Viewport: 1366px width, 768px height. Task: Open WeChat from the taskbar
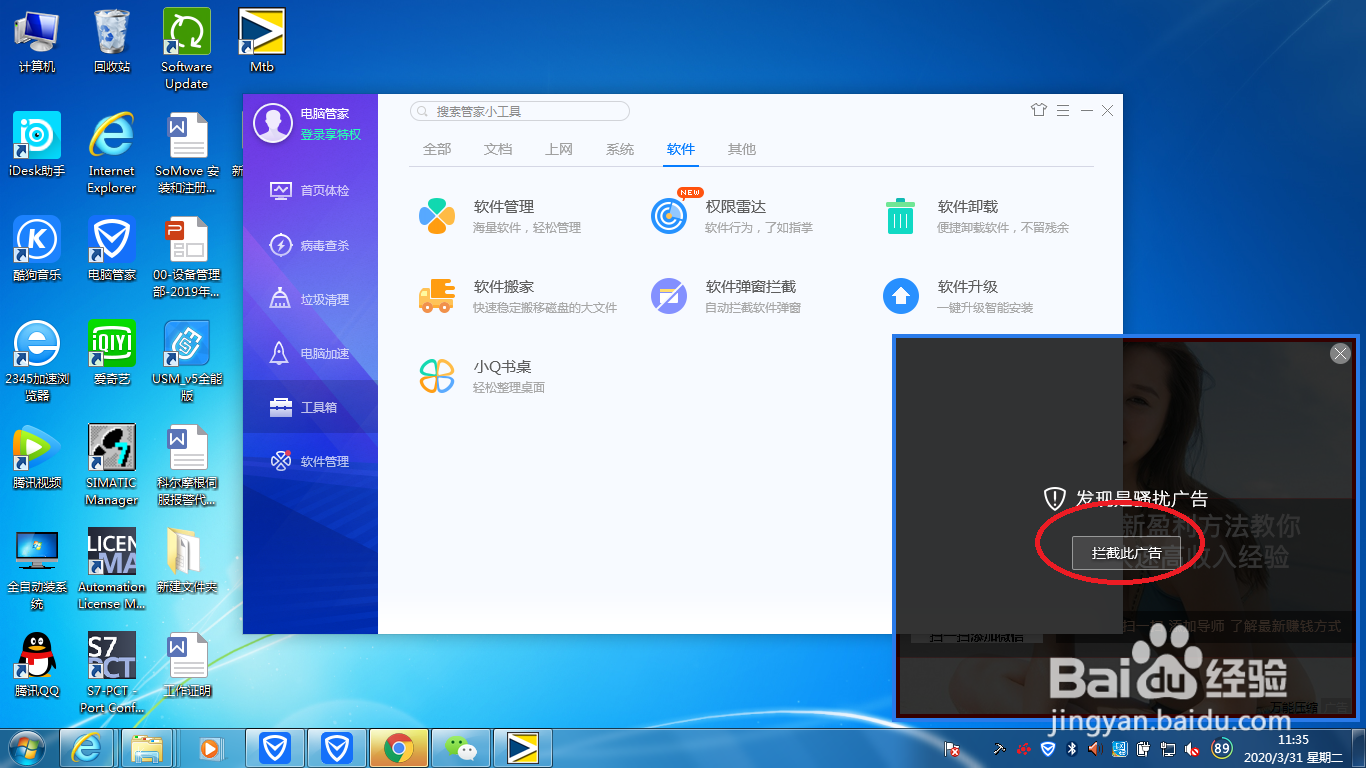(461, 748)
